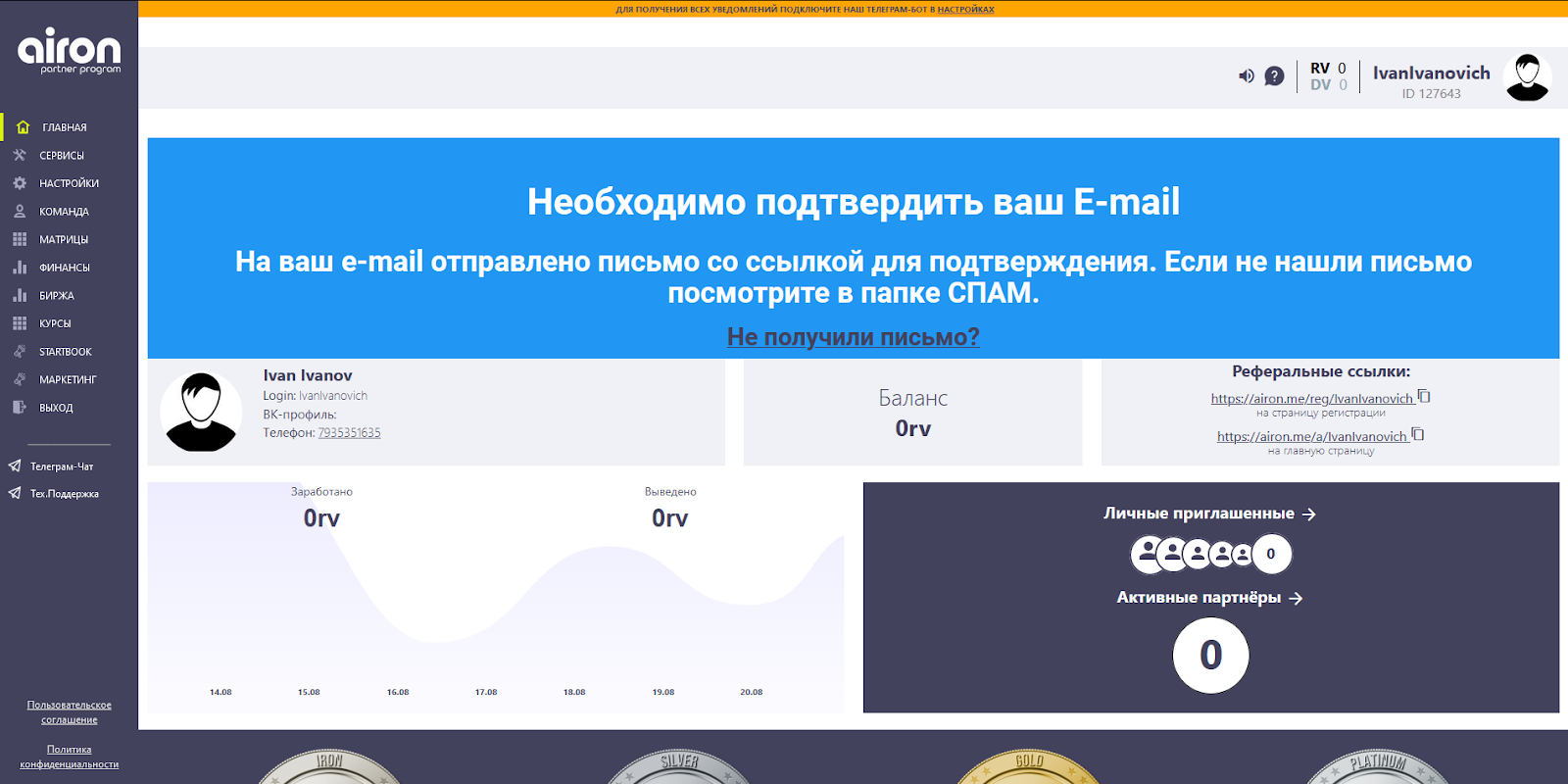Click ВЫХОД to log out
The width and height of the screenshot is (1568, 784).
click(56, 408)
